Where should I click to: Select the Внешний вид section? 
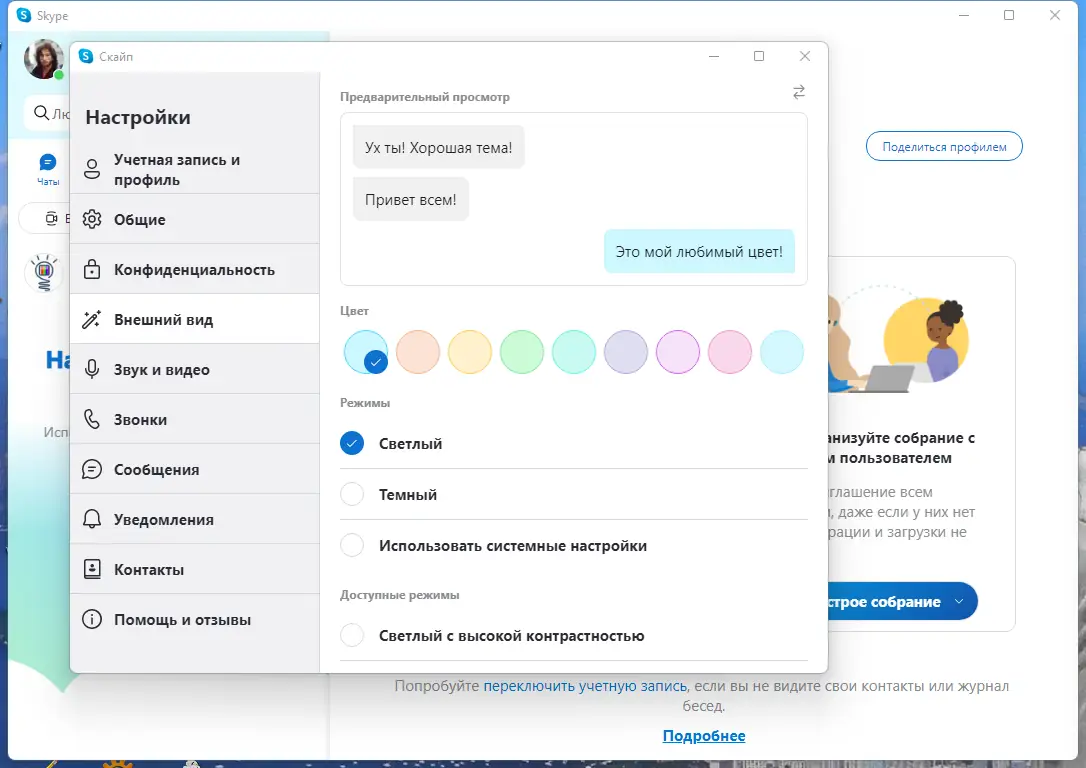[x=195, y=319]
